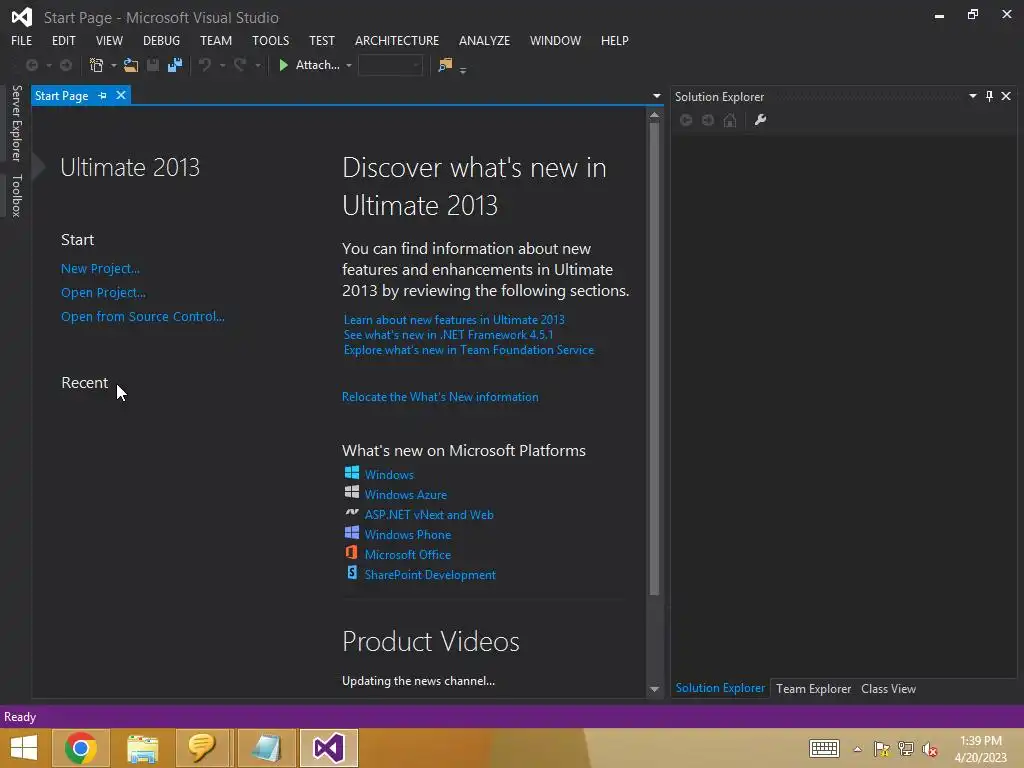1024x768 pixels.
Task: Click the Save toolbar icon
Action: (x=153, y=65)
